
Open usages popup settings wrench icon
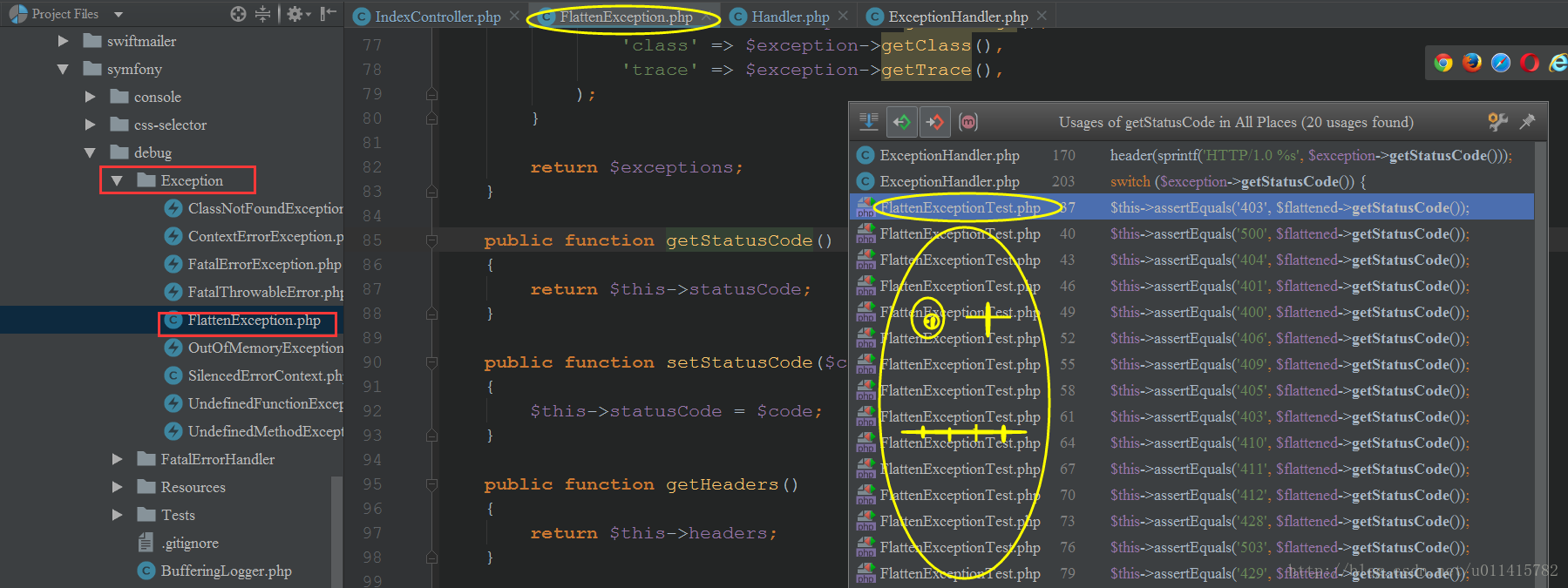(1497, 122)
